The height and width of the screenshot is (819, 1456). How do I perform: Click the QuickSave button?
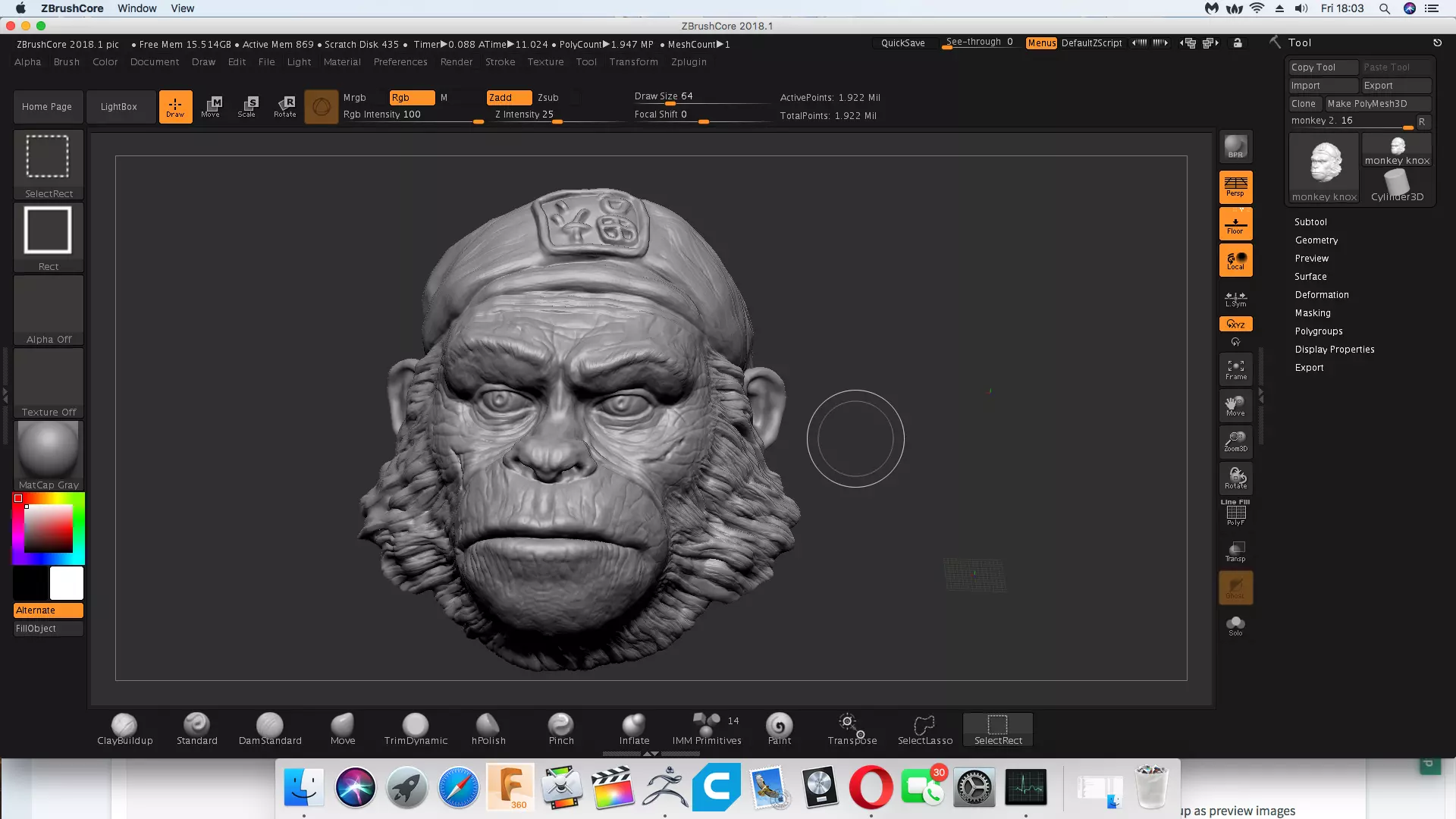click(902, 43)
